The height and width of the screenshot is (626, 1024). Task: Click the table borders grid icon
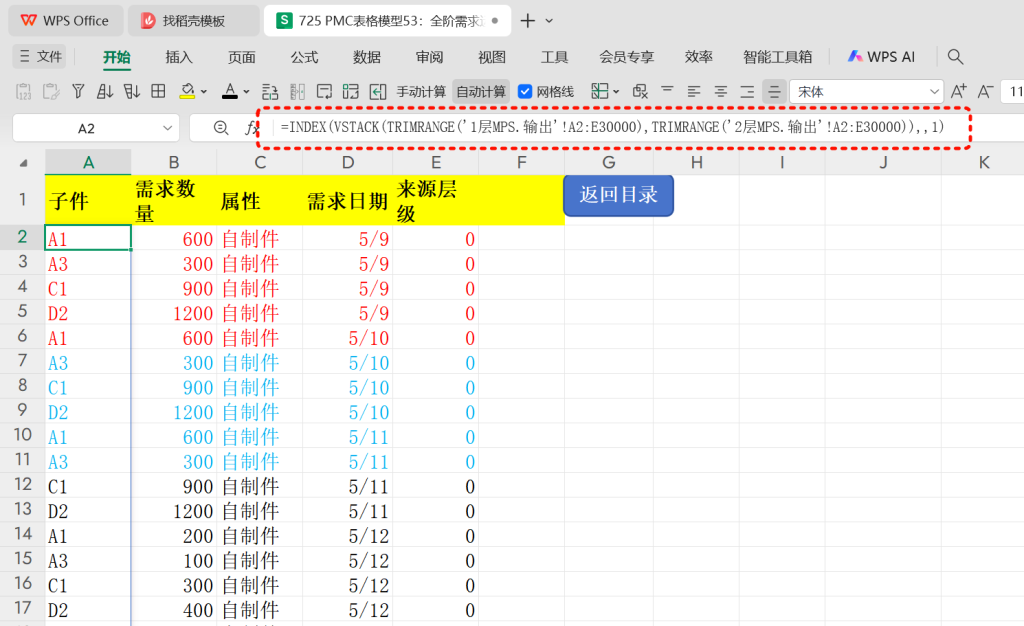158,91
